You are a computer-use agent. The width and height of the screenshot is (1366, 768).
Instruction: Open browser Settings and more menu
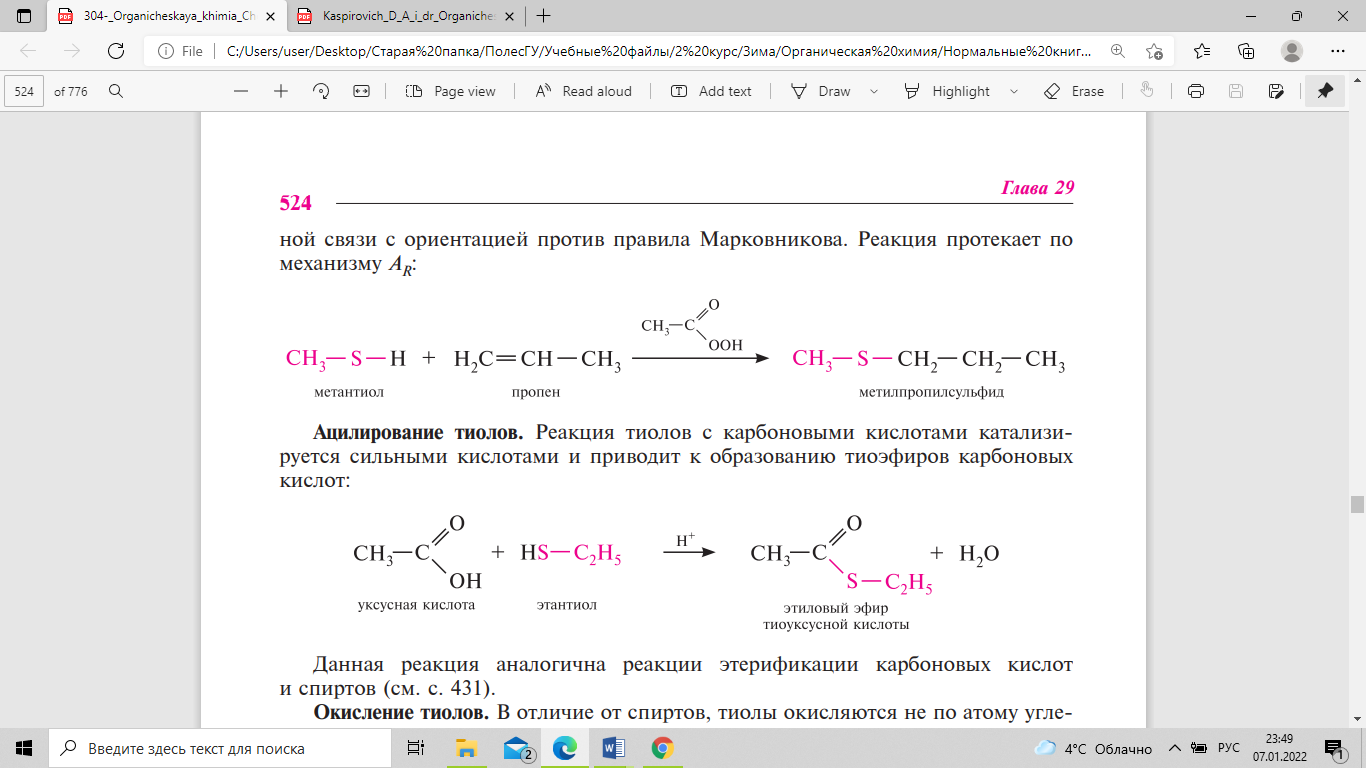point(1339,51)
